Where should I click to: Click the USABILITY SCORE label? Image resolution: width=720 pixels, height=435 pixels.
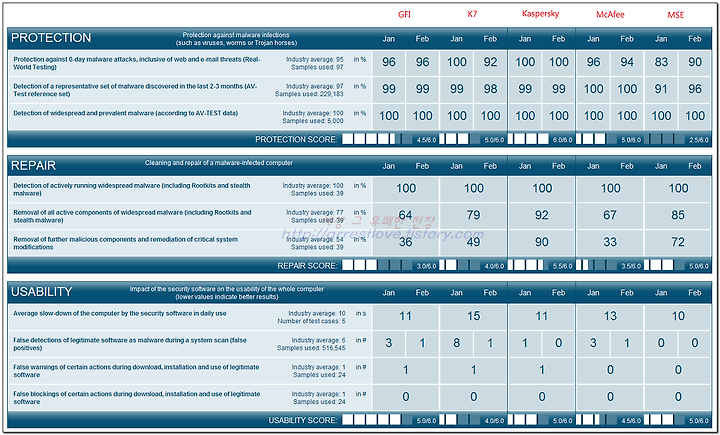pyautogui.click(x=303, y=420)
